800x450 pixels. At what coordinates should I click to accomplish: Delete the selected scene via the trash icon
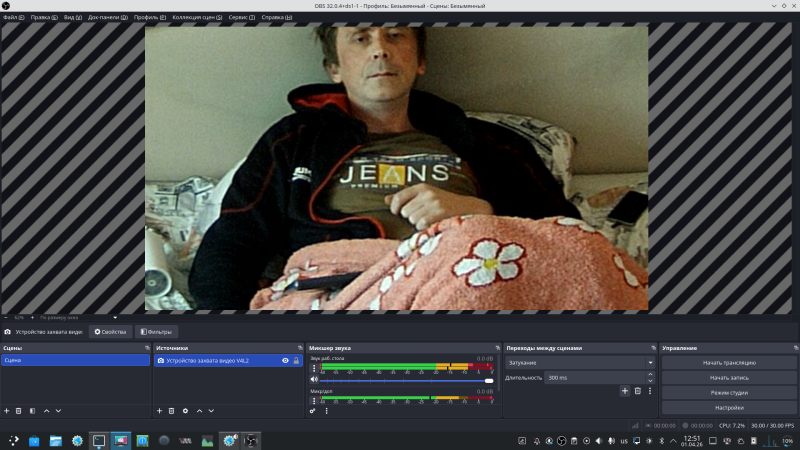[x=19, y=411]
